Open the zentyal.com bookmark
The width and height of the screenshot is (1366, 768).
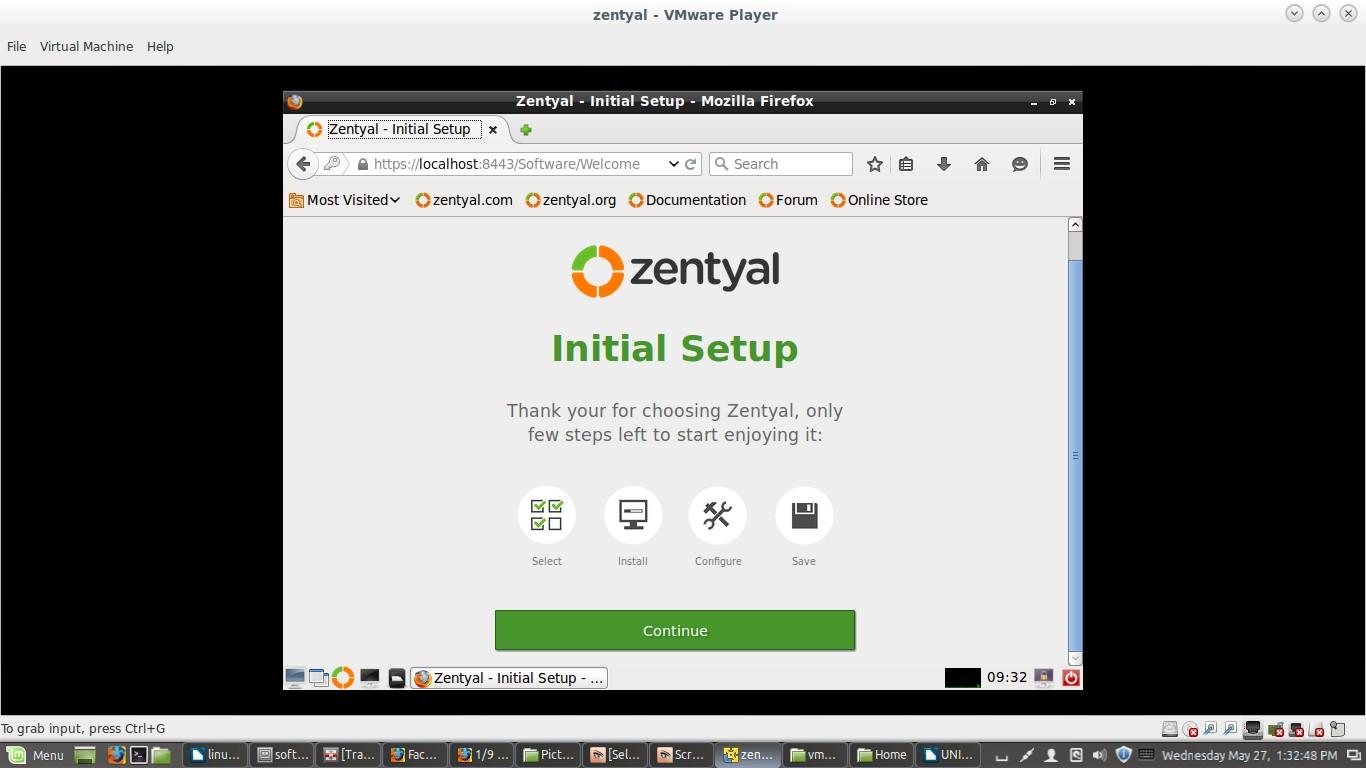pos(464,200)
